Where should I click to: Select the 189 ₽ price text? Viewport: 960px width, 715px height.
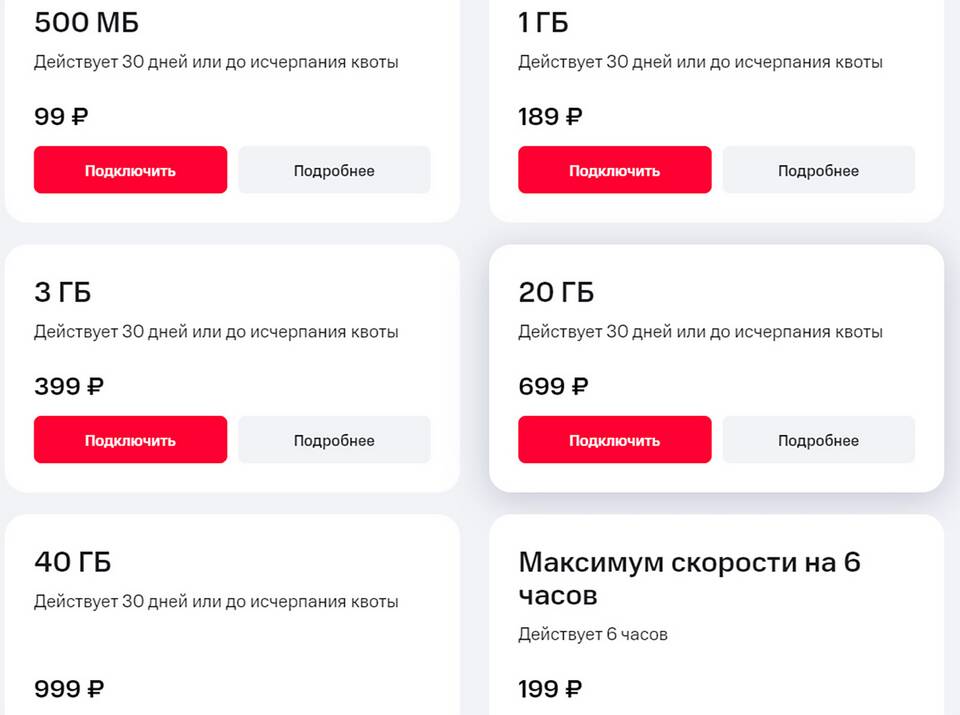click(550, 116)
